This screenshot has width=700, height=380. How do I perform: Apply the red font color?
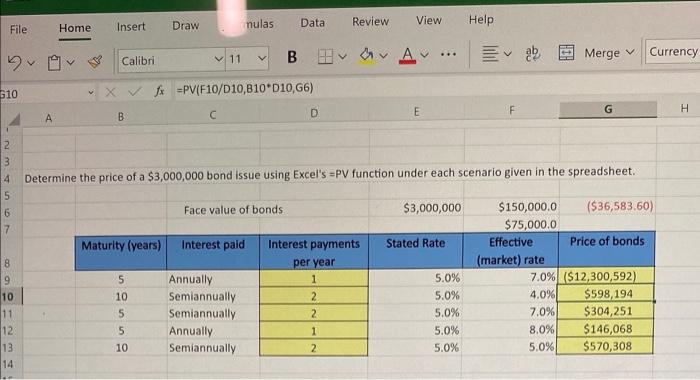coord(407,55)
